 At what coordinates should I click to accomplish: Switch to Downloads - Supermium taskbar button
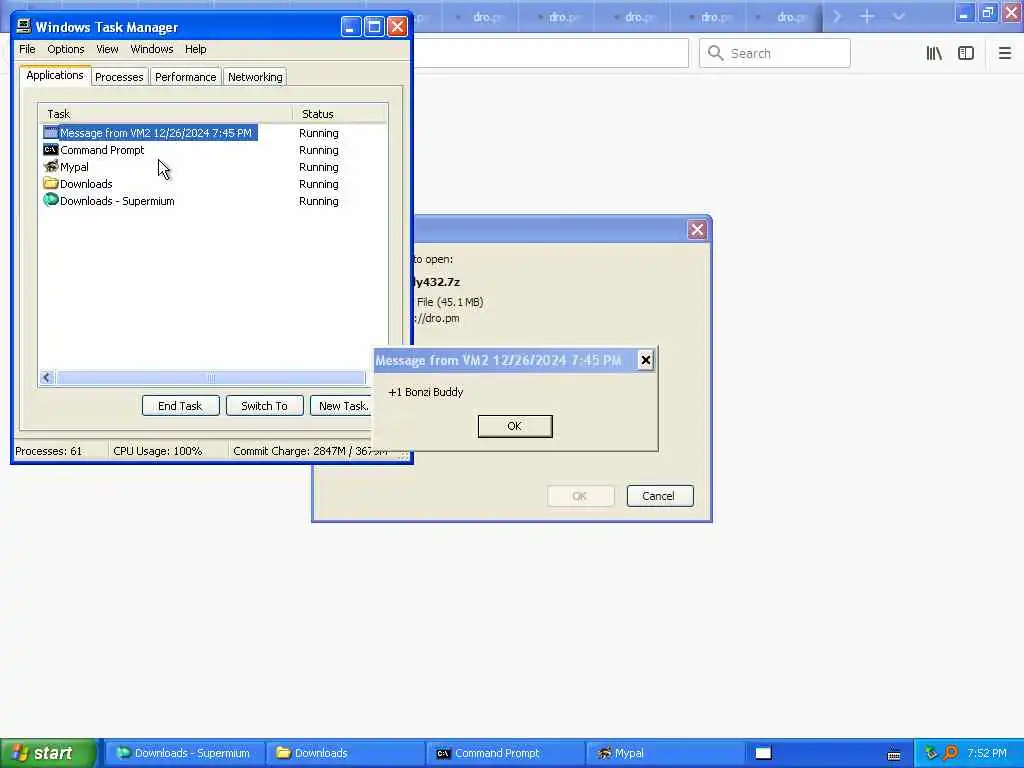tap(185, 753)
